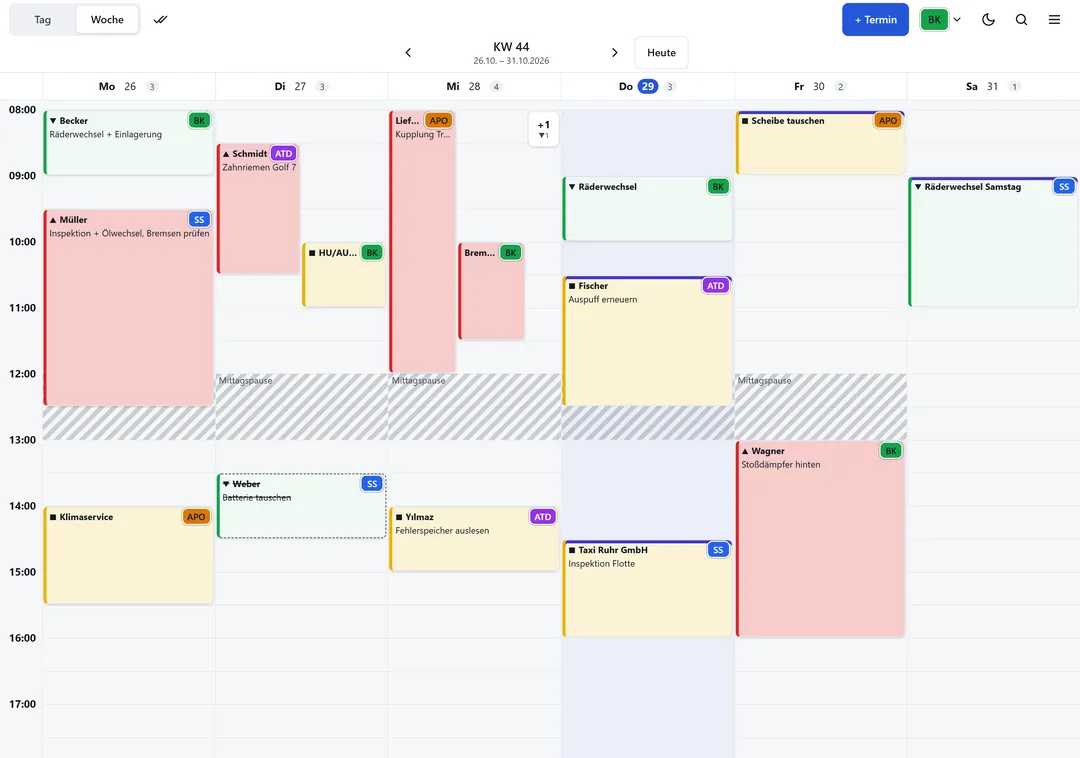Switch to Woche view
1080x758 pixels.
pos(107,19)
